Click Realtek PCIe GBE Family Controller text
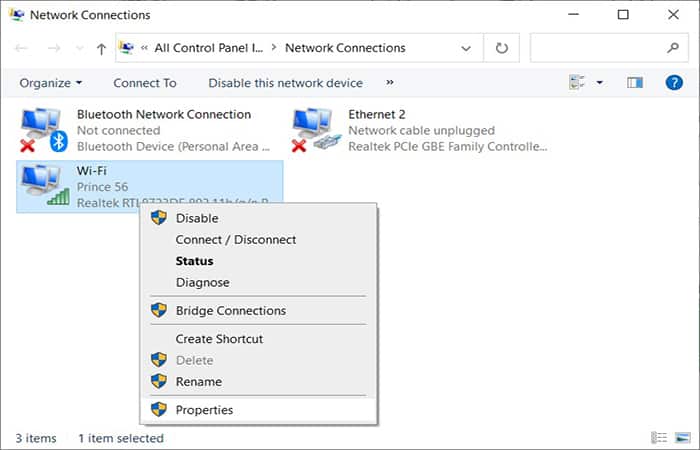 (448, 146)
